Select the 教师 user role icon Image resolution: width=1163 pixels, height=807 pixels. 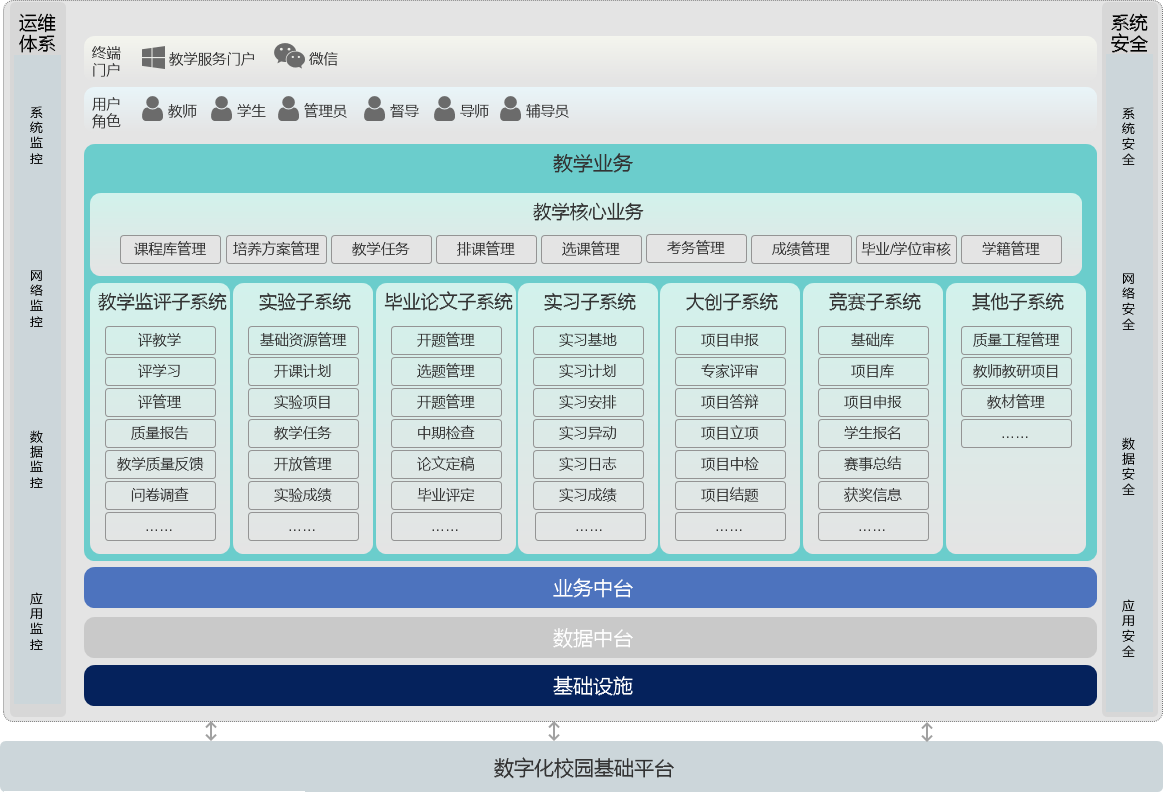(152, 109)
